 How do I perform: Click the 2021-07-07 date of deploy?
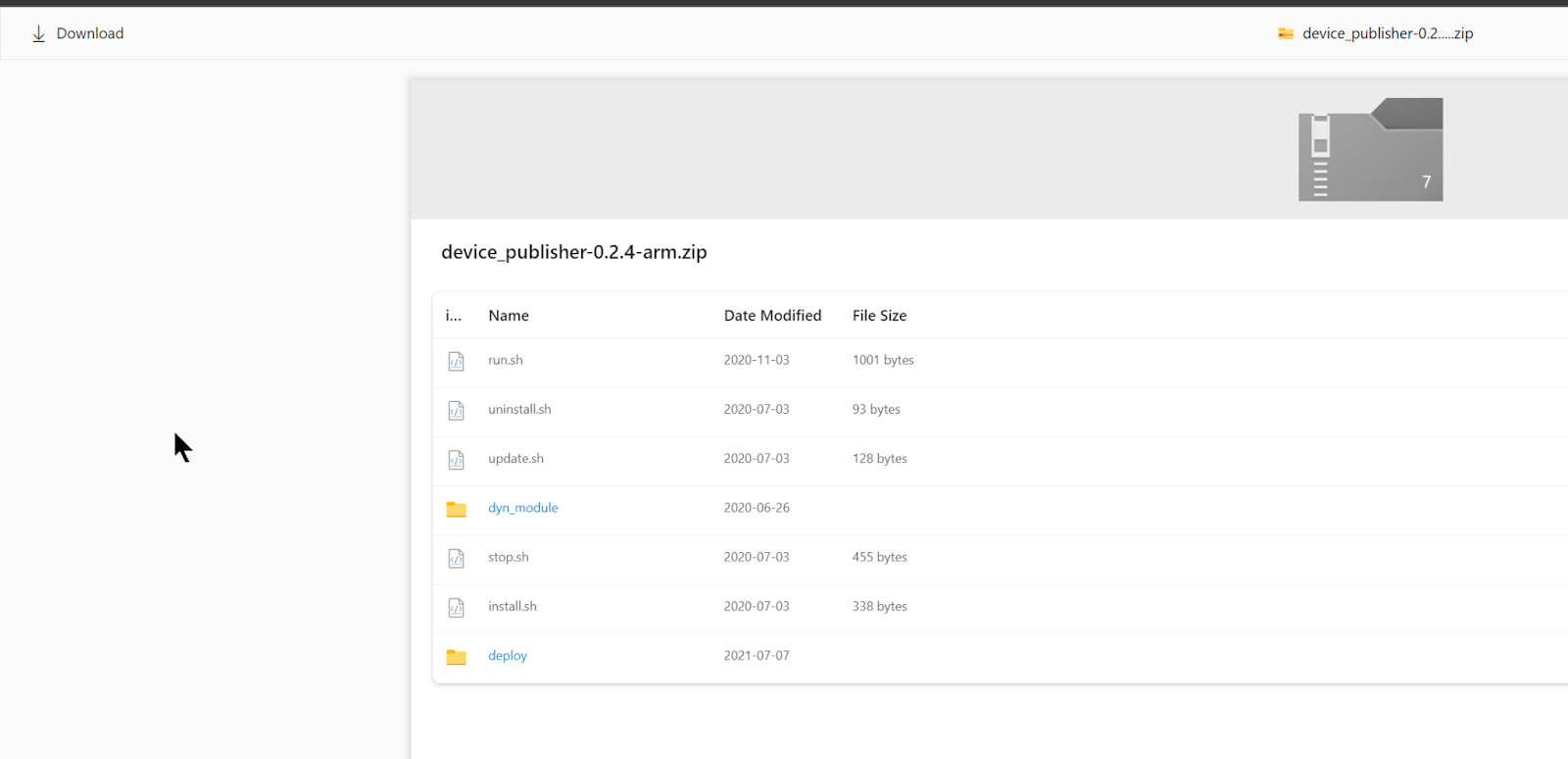tap(757, 656)
